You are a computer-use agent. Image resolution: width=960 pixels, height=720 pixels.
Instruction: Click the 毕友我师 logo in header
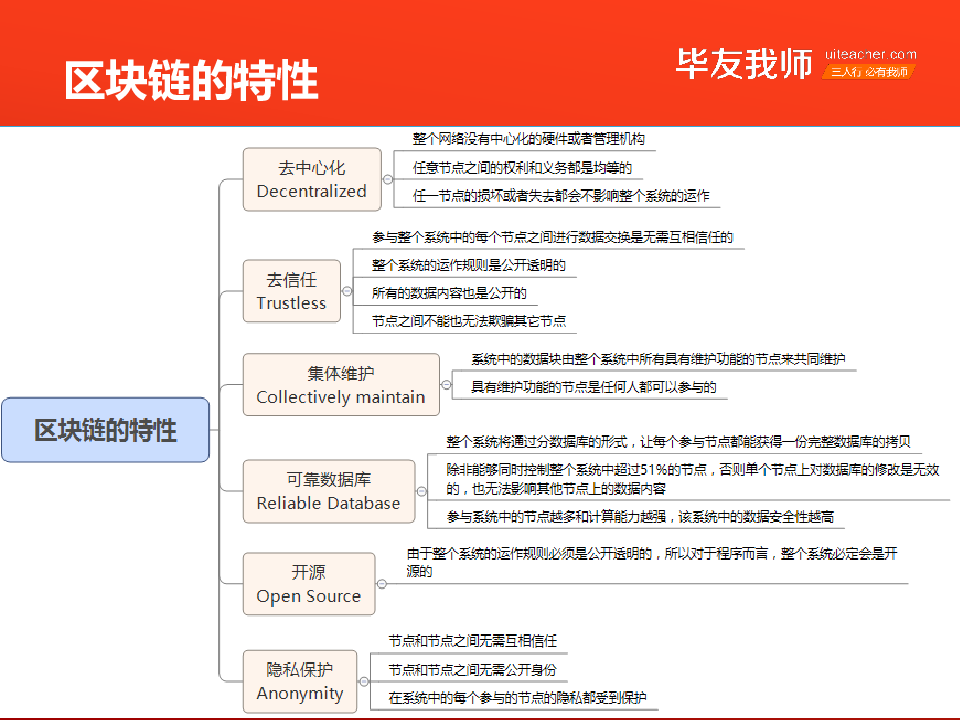[744, 65]
